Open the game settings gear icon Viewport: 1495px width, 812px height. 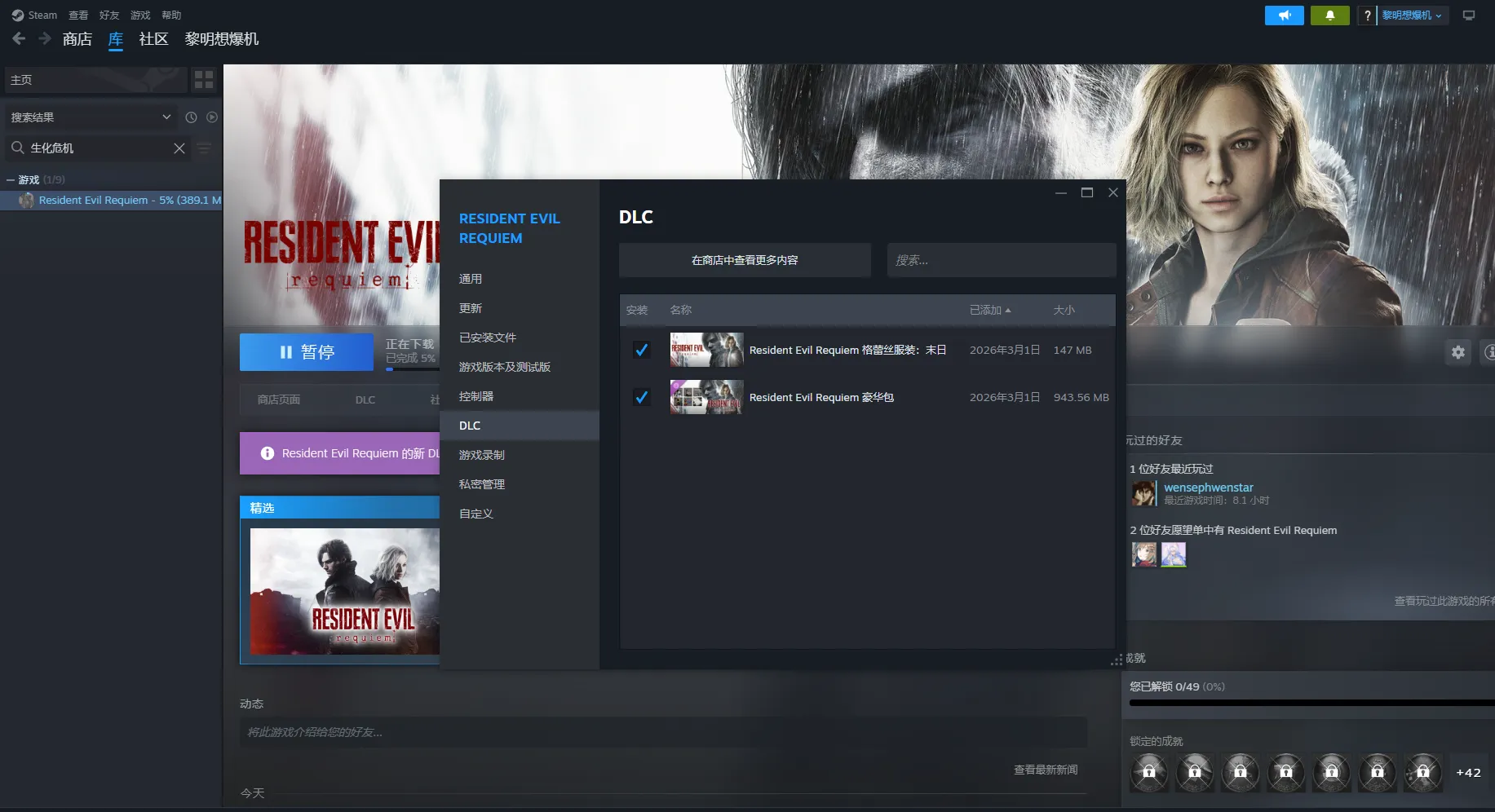point(1457,352)
